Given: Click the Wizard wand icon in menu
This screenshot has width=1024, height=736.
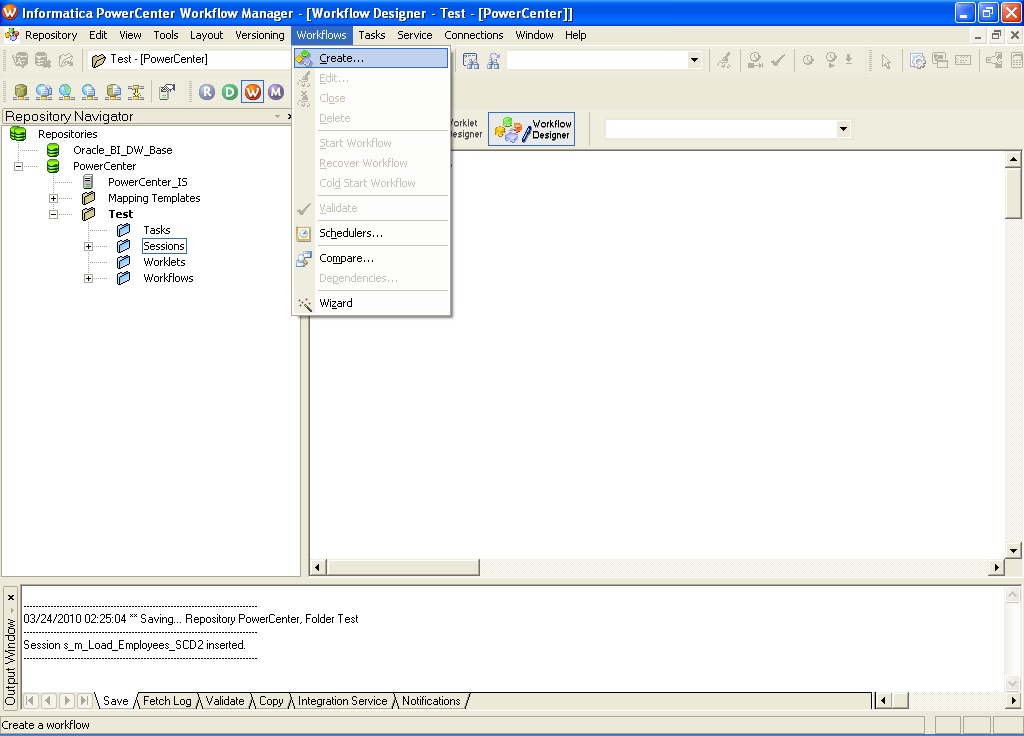Looking at the screenshot, I should click(x=304, y=304).
